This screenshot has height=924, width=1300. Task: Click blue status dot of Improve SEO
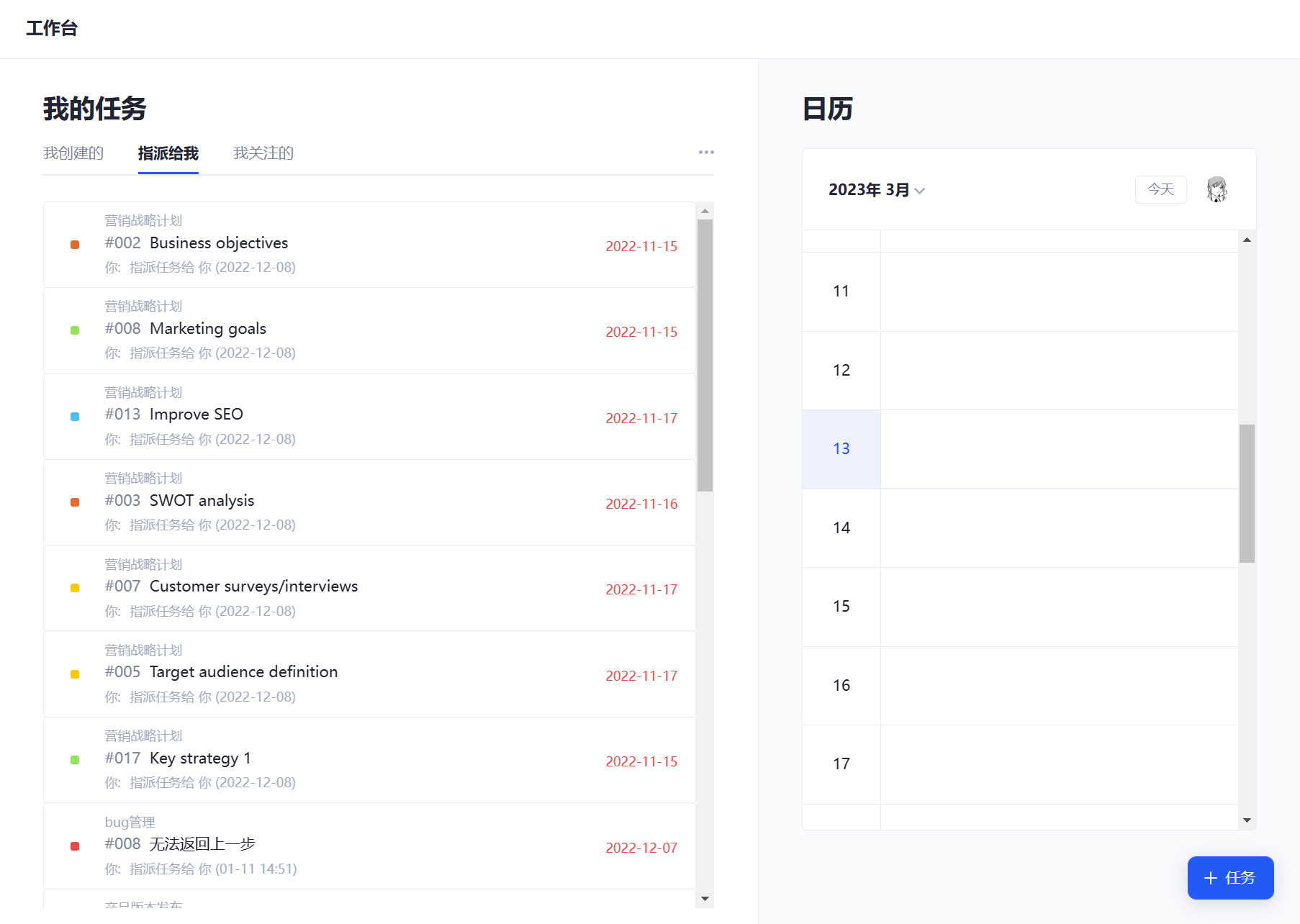pyautogui.click(x=75, y=417)
